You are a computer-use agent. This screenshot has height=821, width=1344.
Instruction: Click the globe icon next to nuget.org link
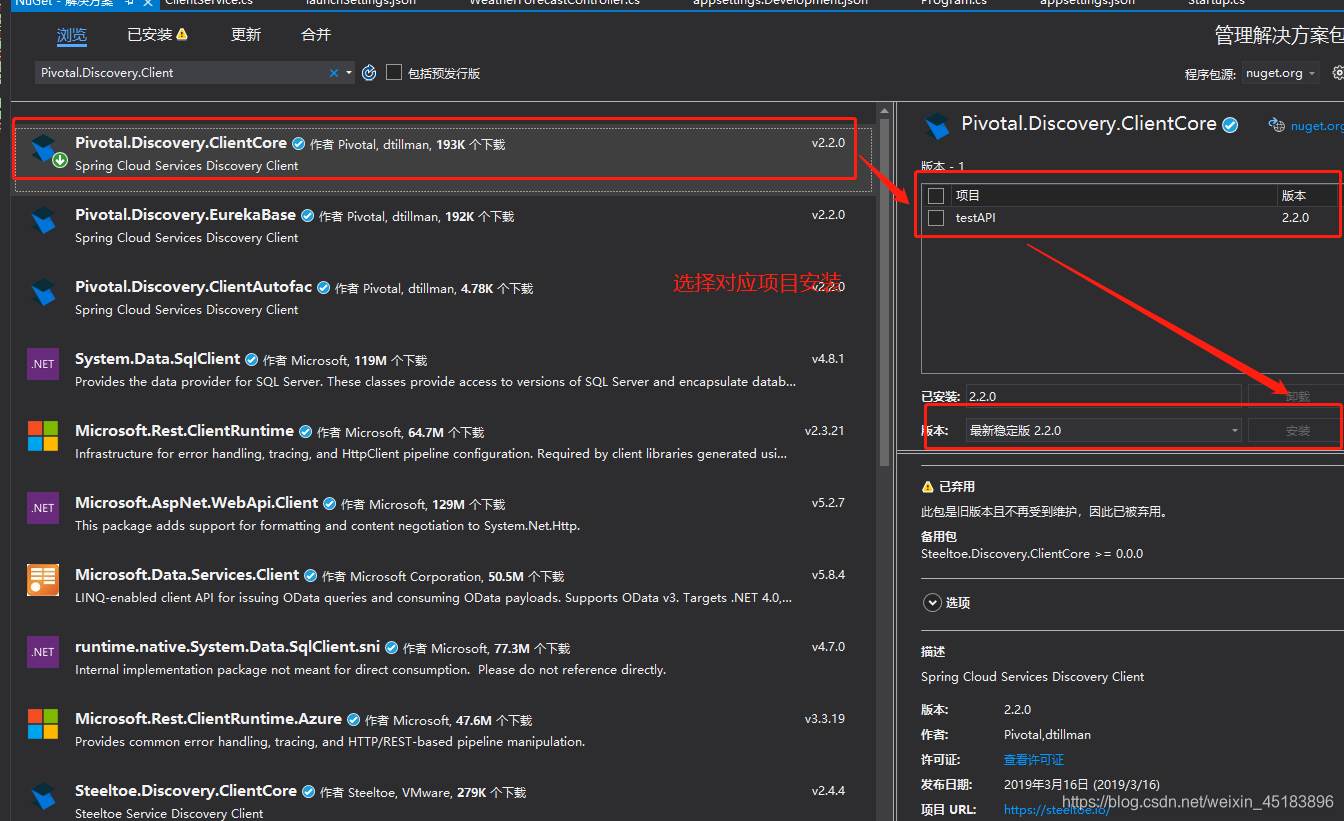1276,126
